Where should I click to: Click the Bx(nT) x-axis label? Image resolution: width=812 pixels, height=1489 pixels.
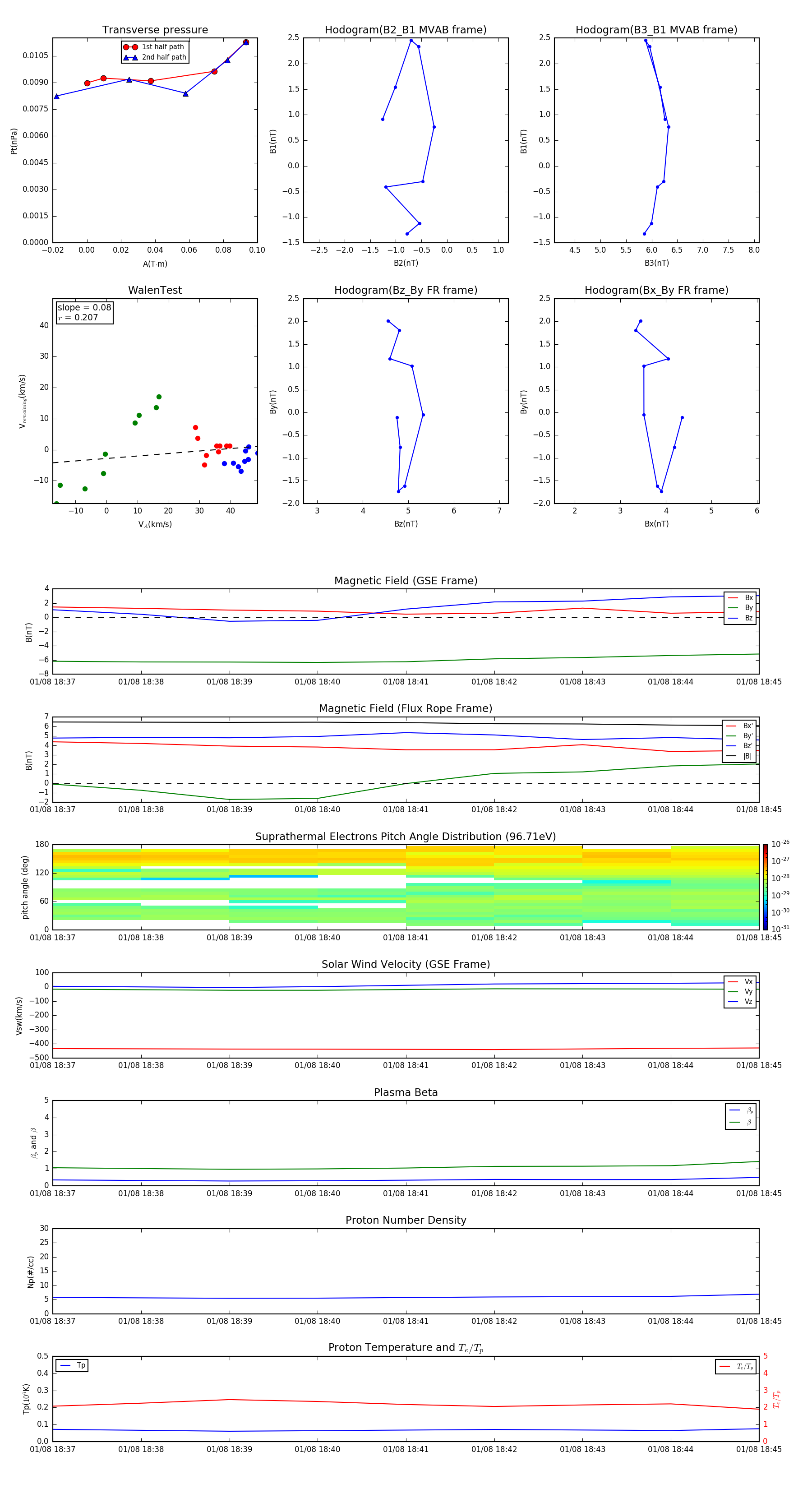point(656,524)
